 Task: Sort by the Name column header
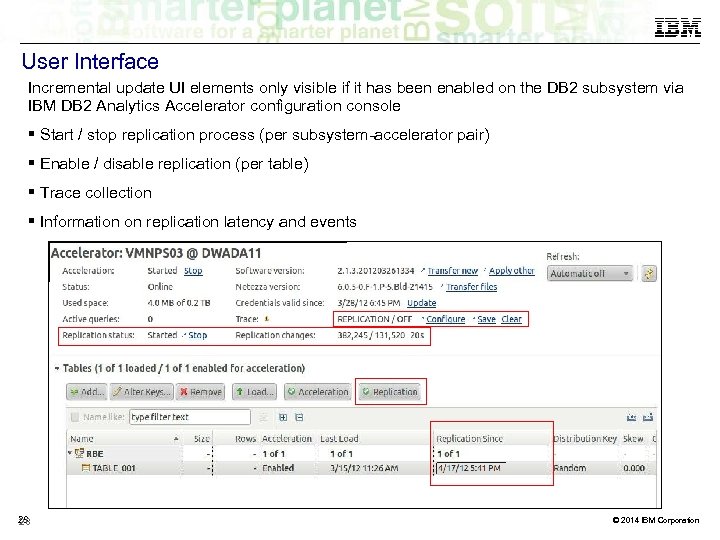pyautogui.click(x=124, y=439)
